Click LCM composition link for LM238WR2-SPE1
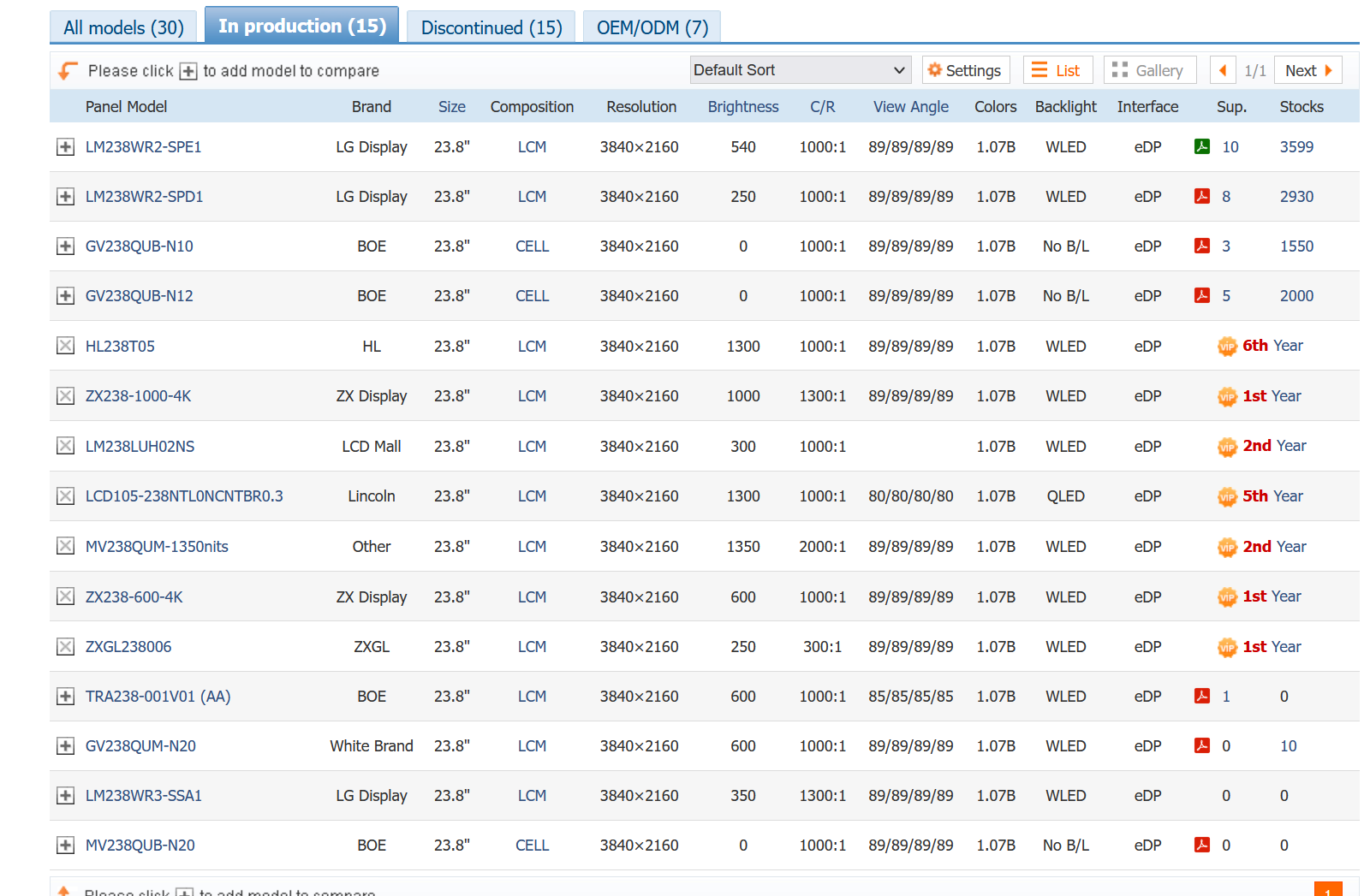Viewport: 1370px width, 896px height. (x=532, y=147)
